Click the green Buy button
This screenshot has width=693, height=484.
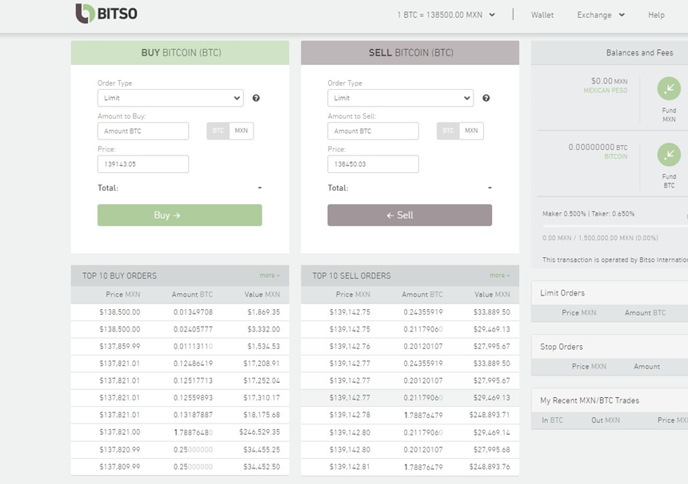click(180, 215)
